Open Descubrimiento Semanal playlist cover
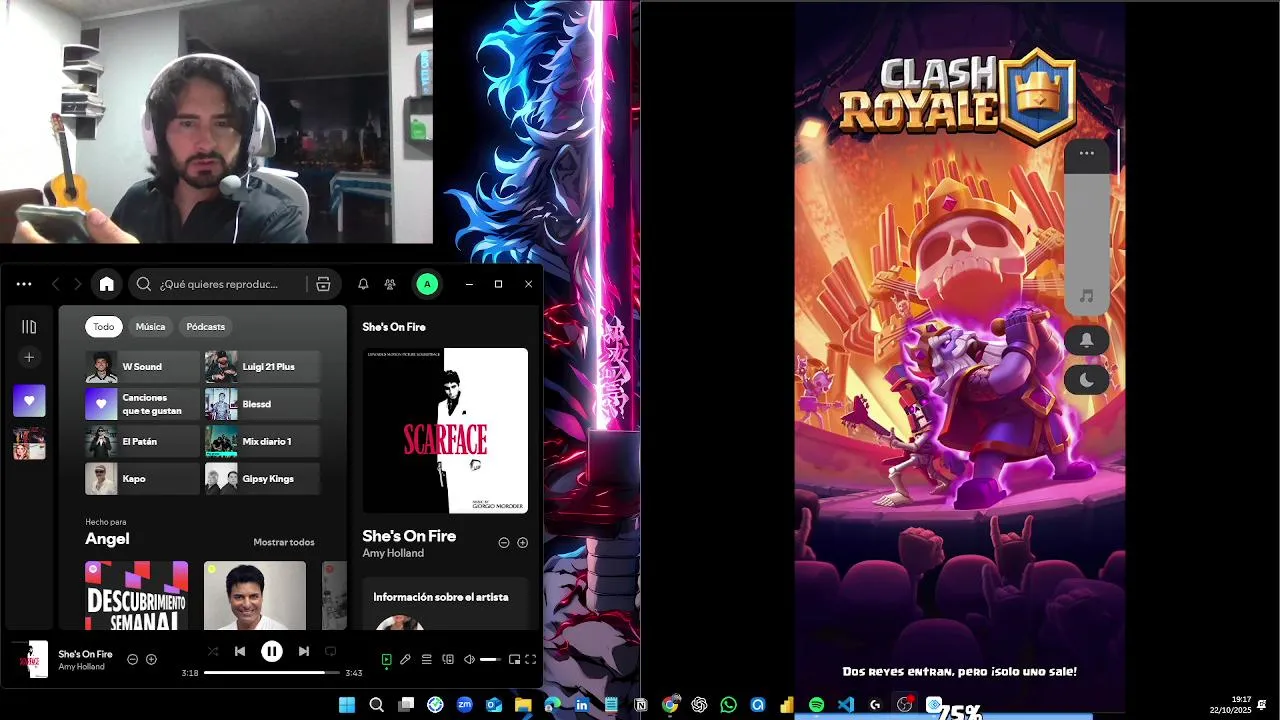The image size is (1280, 720). (136, 595)
